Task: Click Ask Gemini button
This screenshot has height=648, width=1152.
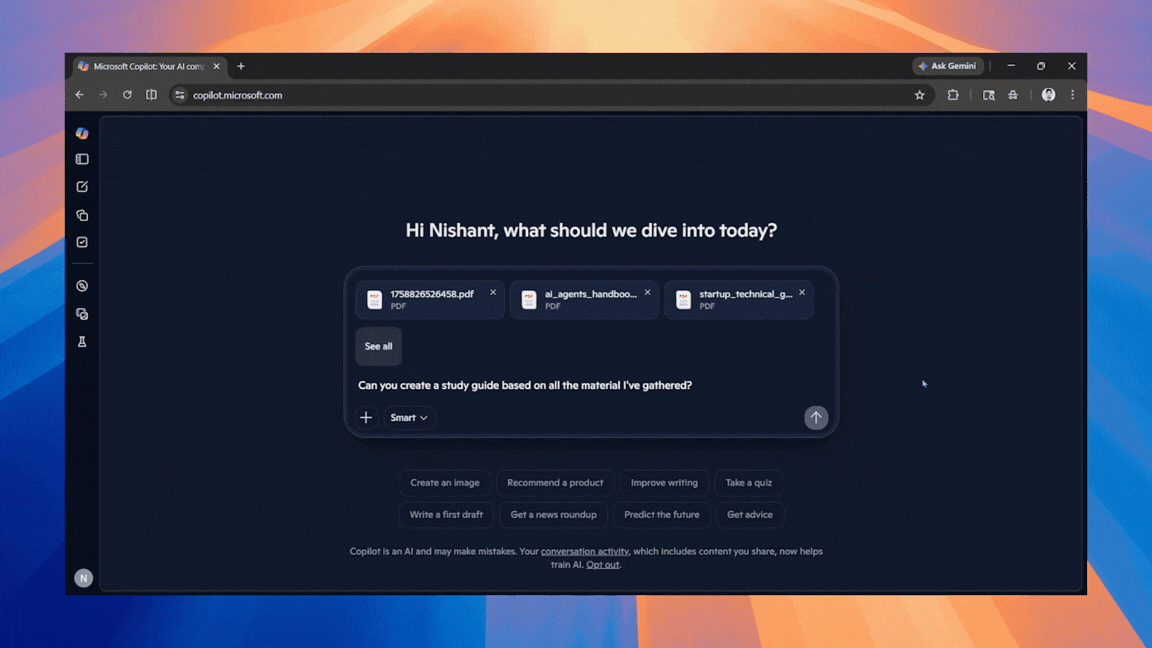Action: coord(948,66)
